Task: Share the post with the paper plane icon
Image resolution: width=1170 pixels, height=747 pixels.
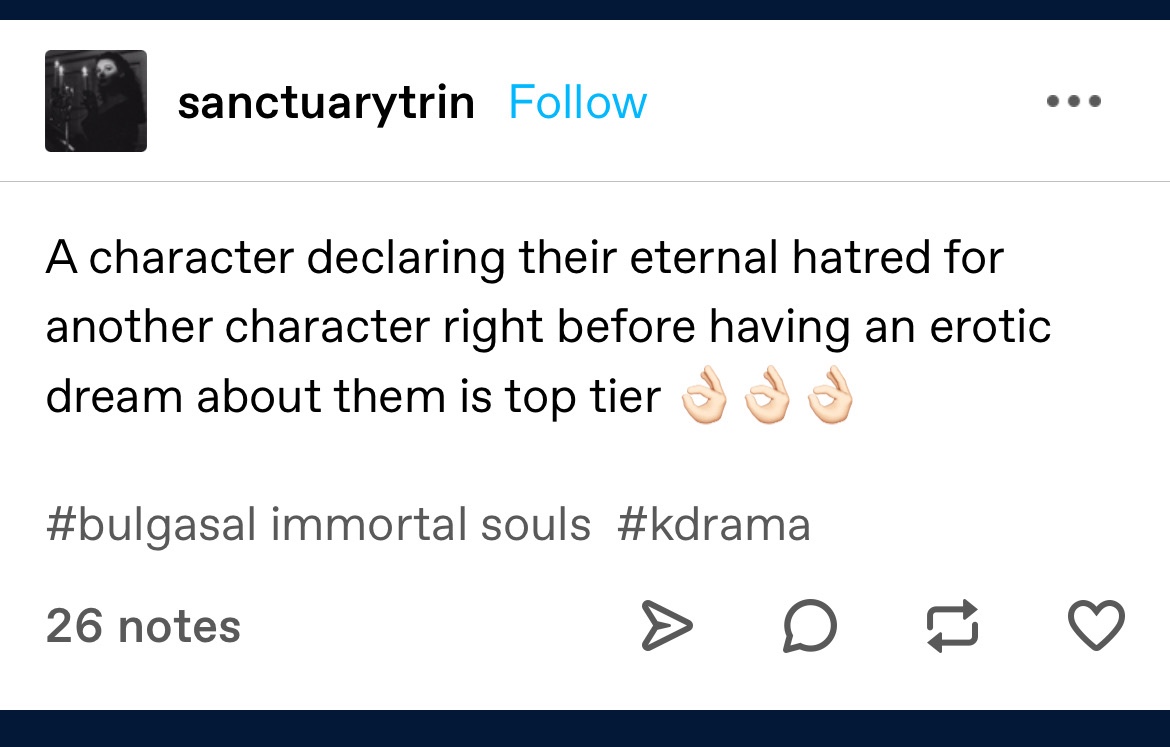Action: click(x=665, y=627)
